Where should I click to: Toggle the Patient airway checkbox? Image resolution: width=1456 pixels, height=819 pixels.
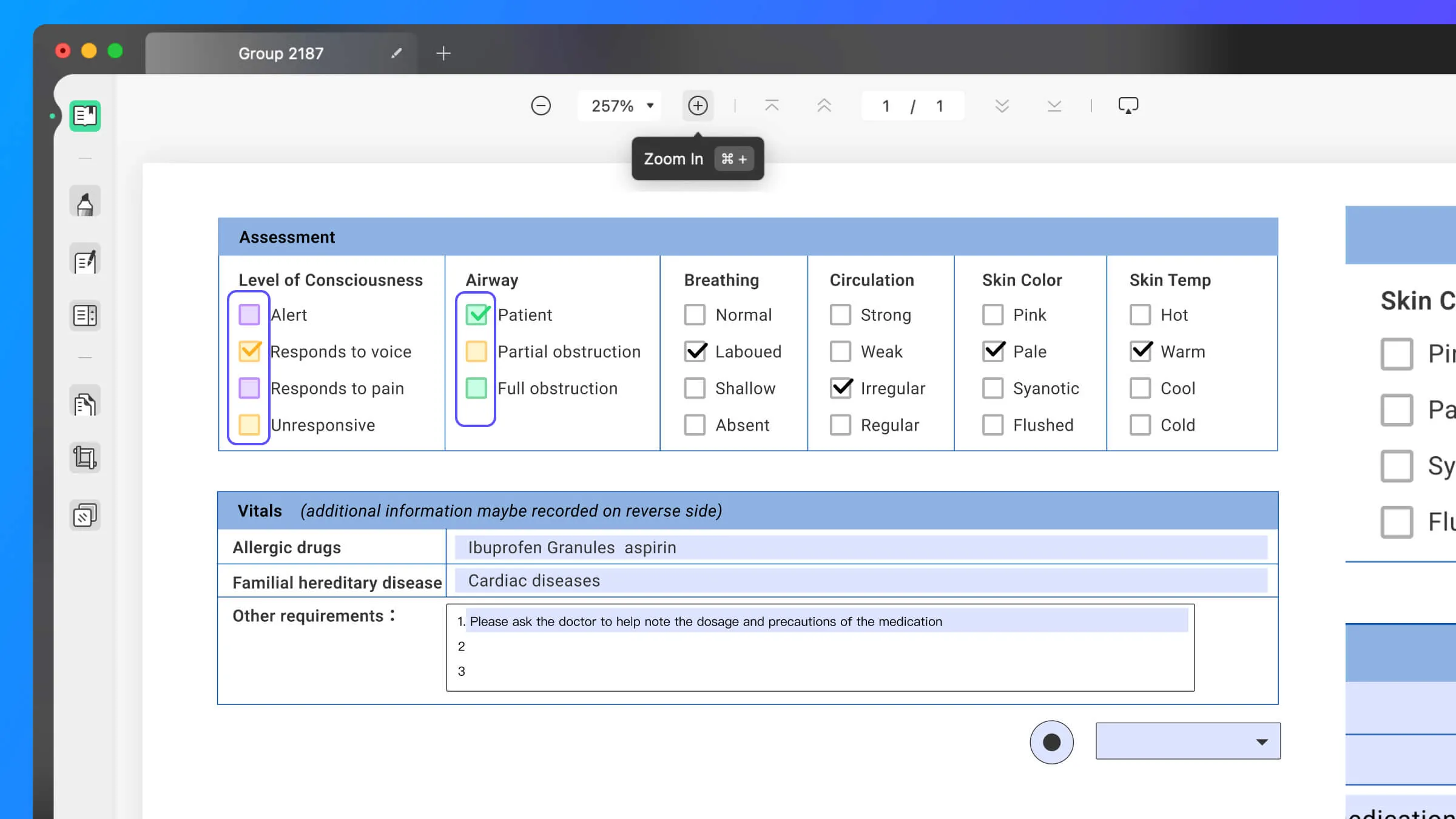477,314
